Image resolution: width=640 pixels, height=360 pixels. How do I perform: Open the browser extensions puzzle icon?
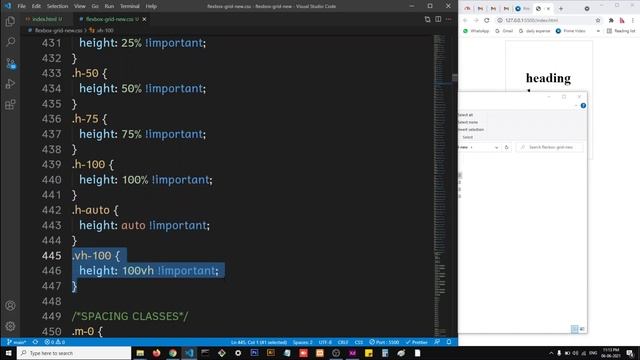[611, 20]
